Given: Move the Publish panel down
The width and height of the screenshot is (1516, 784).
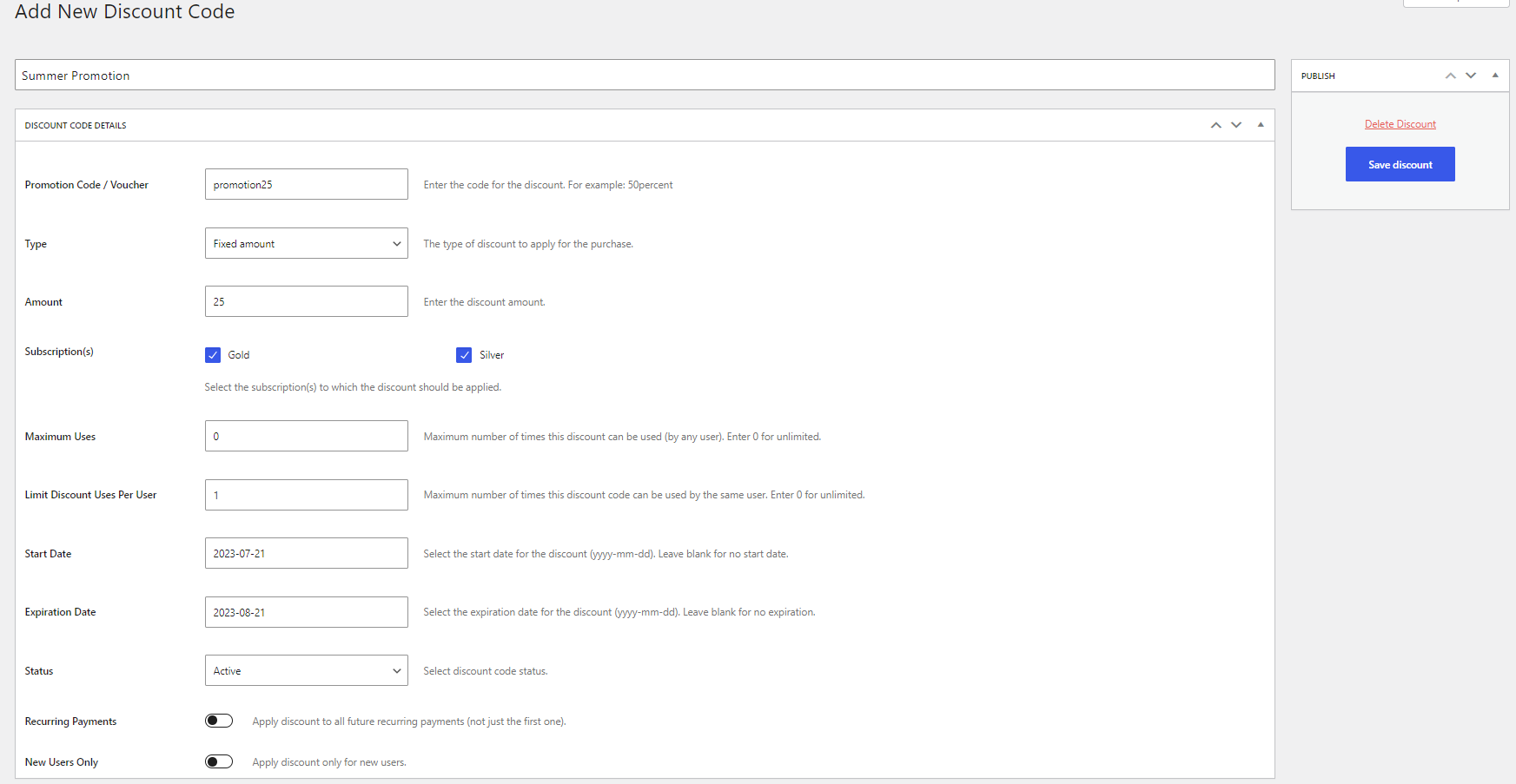Looking at the screenshot, I should [x=1471, y=76].
